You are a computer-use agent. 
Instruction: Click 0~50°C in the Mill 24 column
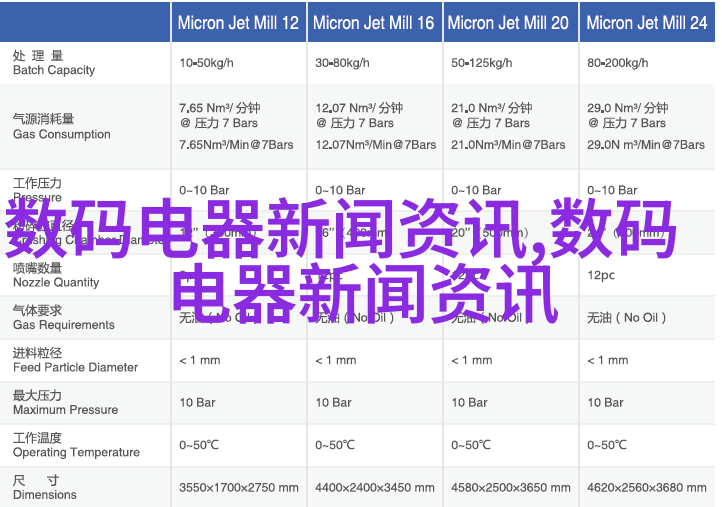[x=607, y=445]
